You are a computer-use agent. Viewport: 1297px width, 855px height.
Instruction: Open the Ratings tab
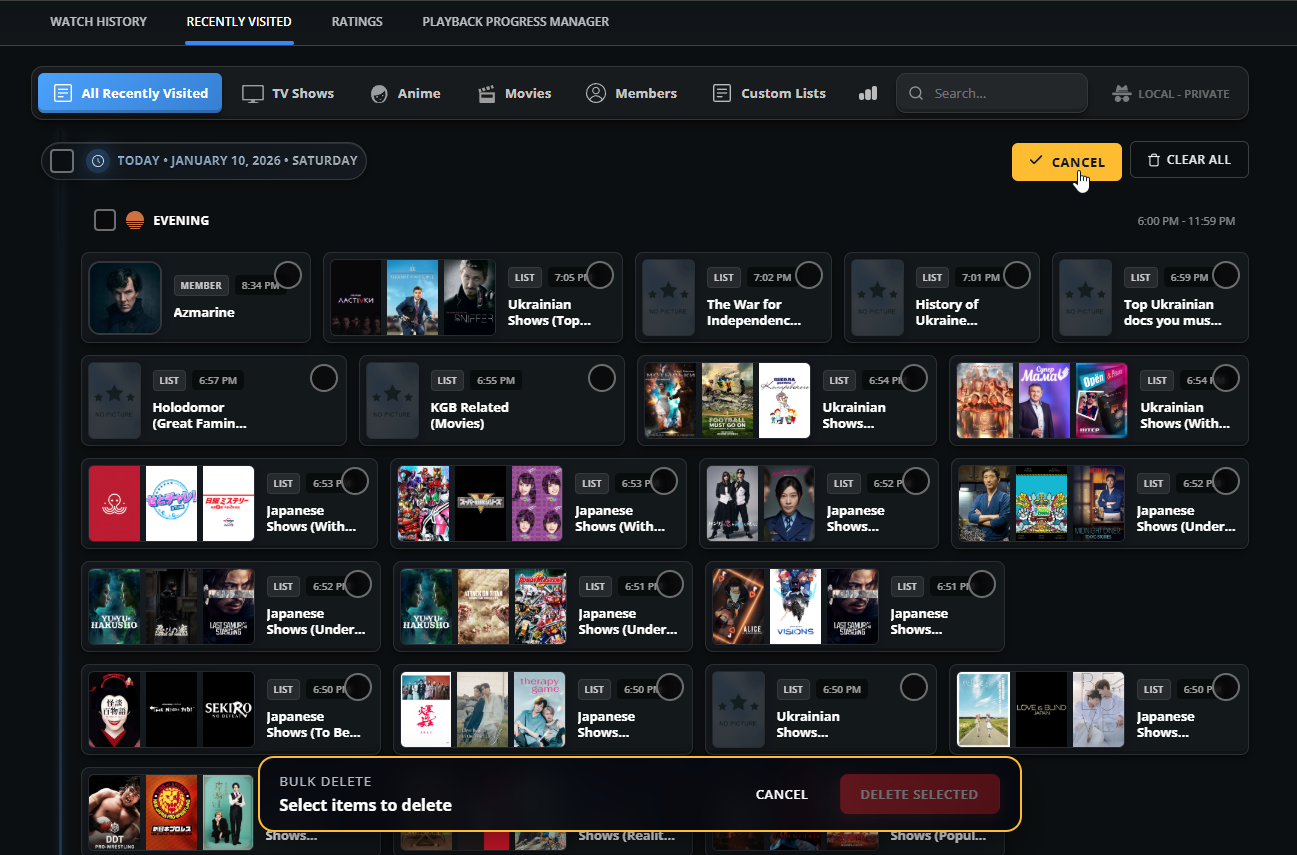pyautogui.click(x=357, y=21)
